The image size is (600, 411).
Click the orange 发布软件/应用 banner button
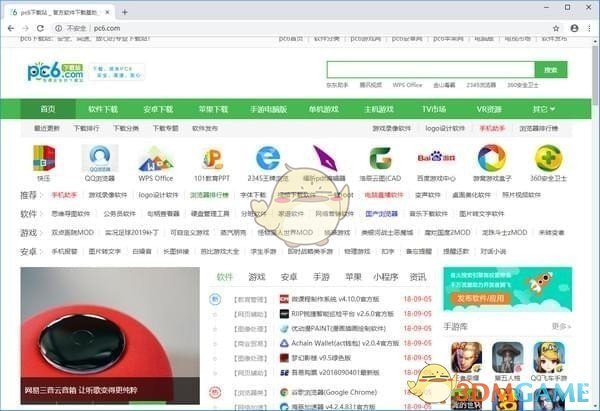[479, 298]
